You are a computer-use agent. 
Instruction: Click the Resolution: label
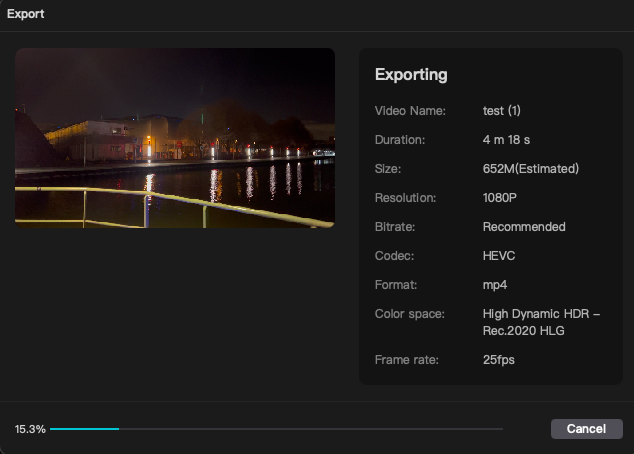[405, 198]
